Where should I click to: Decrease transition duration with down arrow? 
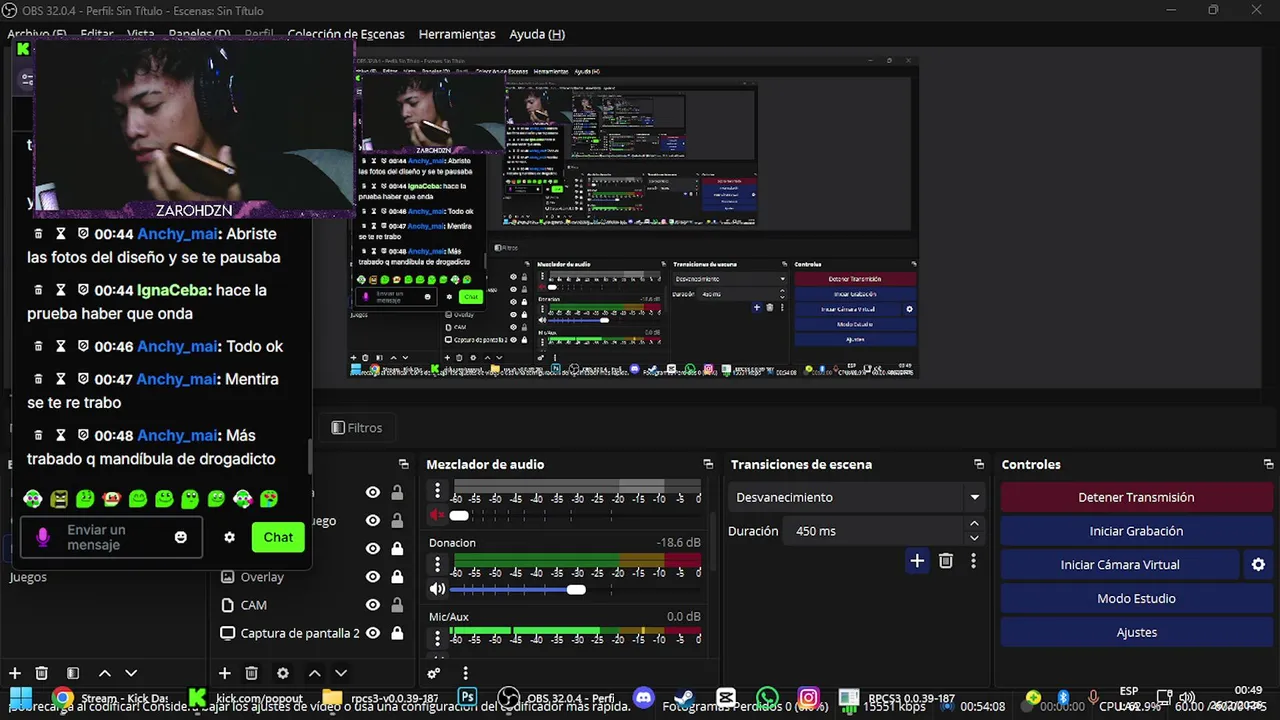[x=974, y=538]
